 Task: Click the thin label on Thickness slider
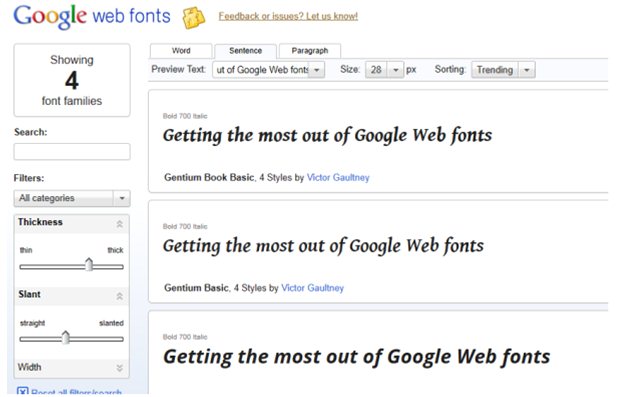click(26, 250)
